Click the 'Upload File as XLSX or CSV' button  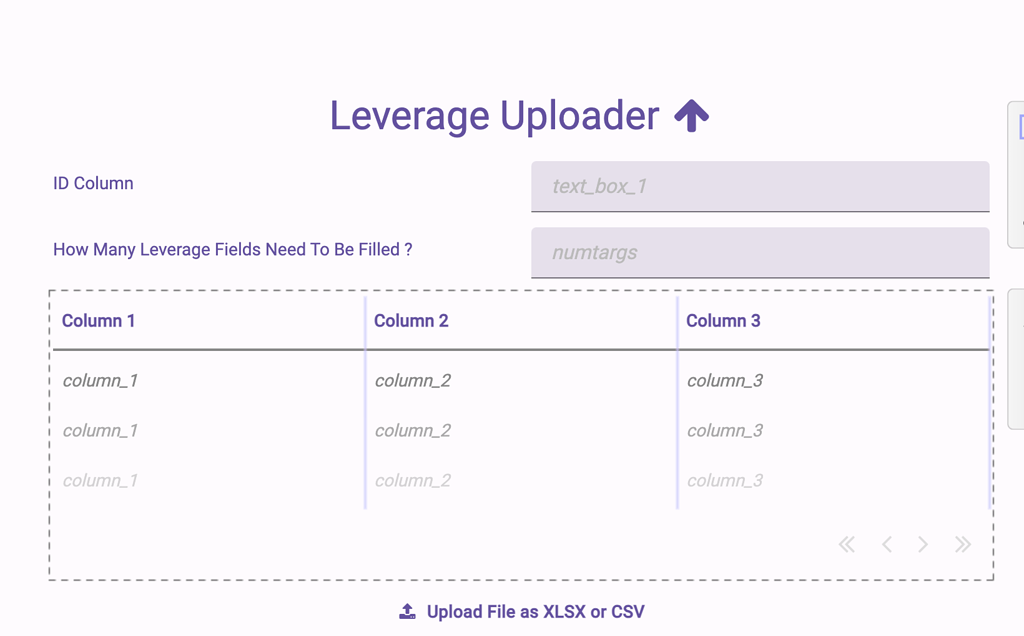[523, 611]
